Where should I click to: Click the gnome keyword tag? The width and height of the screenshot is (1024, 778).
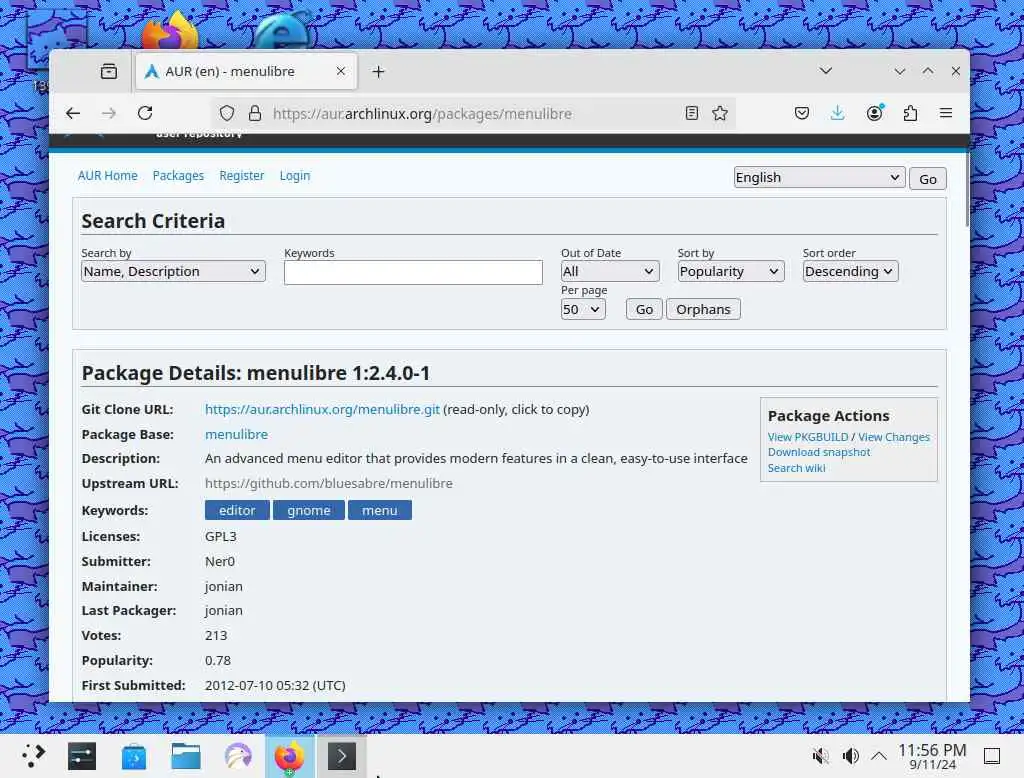click(x=308, y=510)
